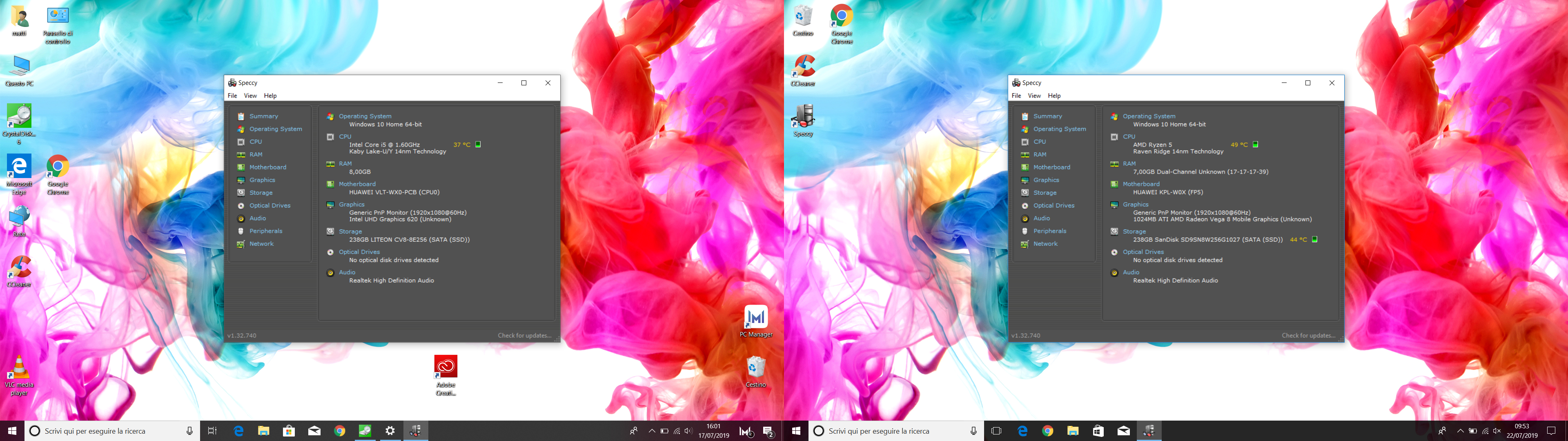The width and height of the screenshot is (1568, 441).
Task: Click CPU heading link in AMD Ryzen summary
Action: (1129, 136)
